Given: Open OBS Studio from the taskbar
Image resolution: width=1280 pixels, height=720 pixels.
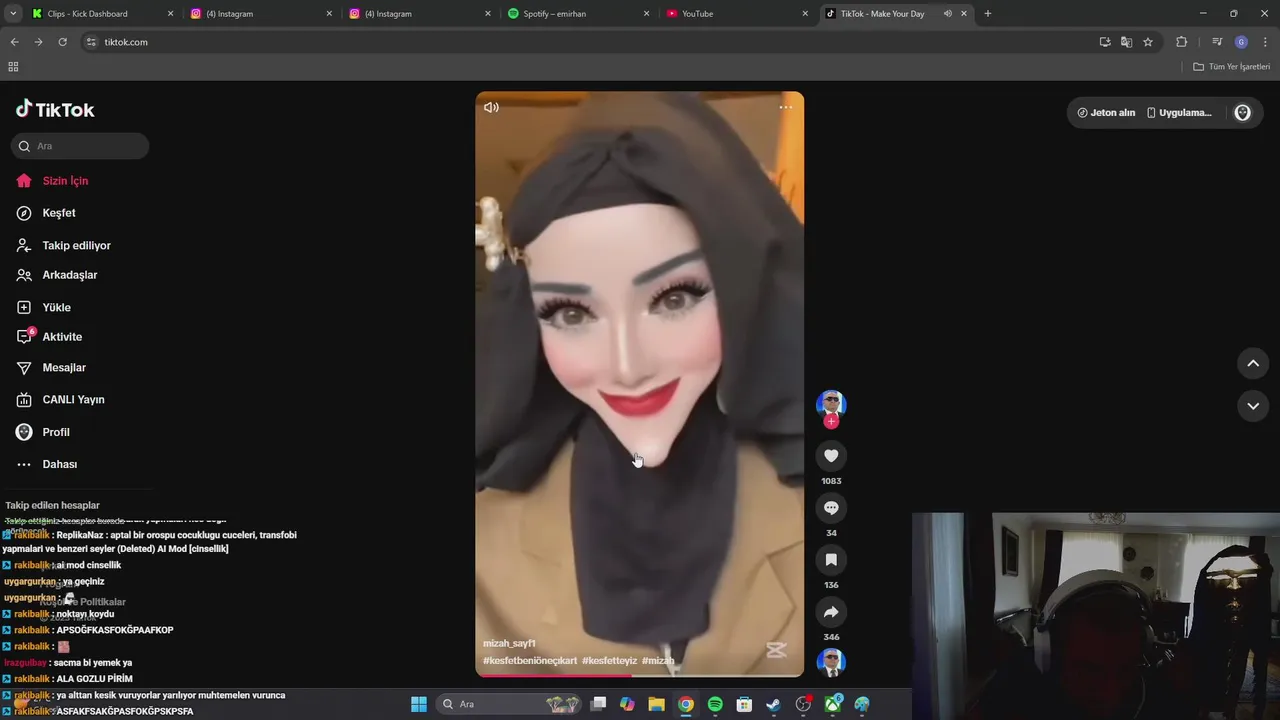Looking at the screenshot, I should [803, 704].
